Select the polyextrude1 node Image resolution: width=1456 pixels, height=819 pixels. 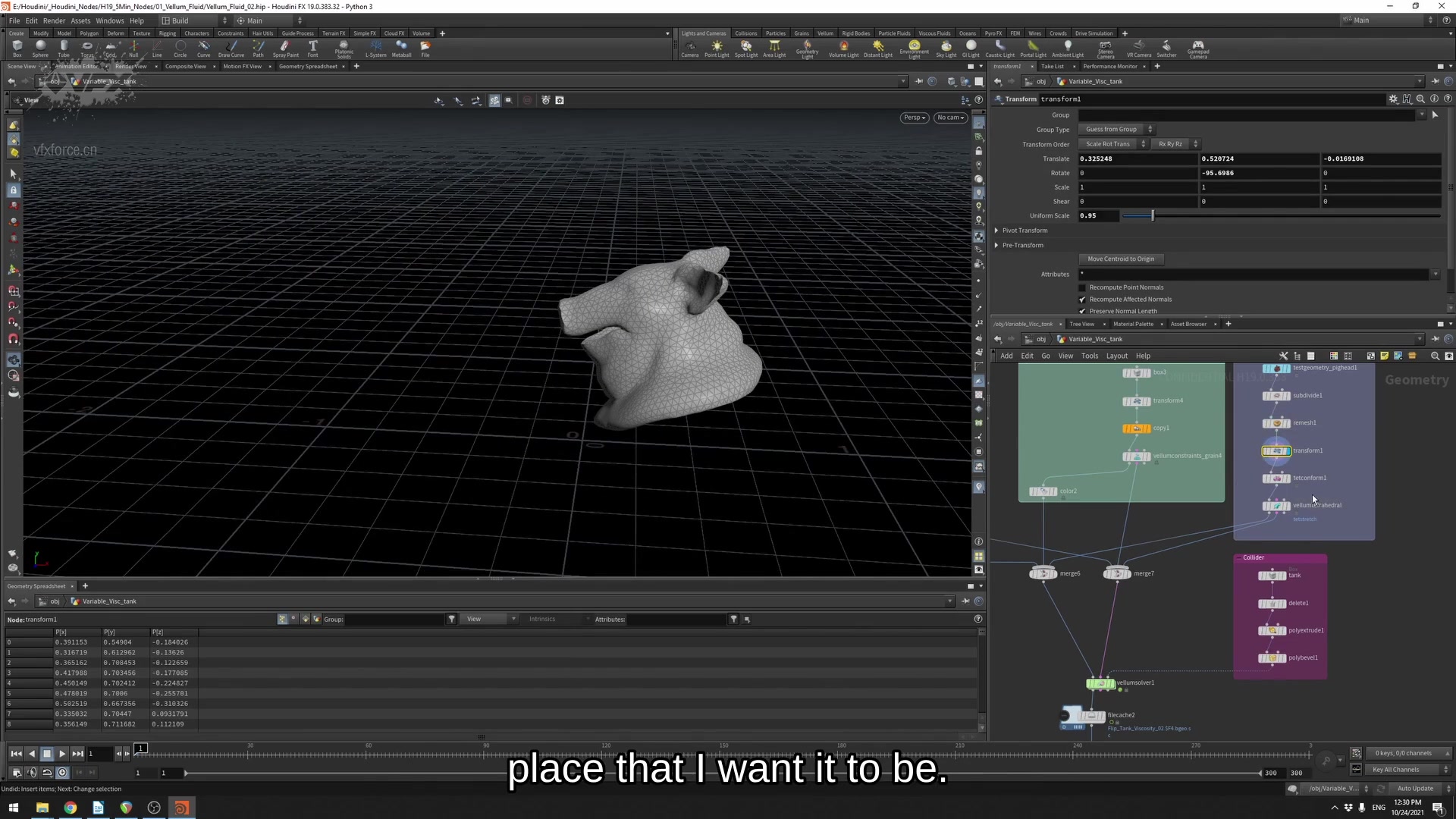1272,631
